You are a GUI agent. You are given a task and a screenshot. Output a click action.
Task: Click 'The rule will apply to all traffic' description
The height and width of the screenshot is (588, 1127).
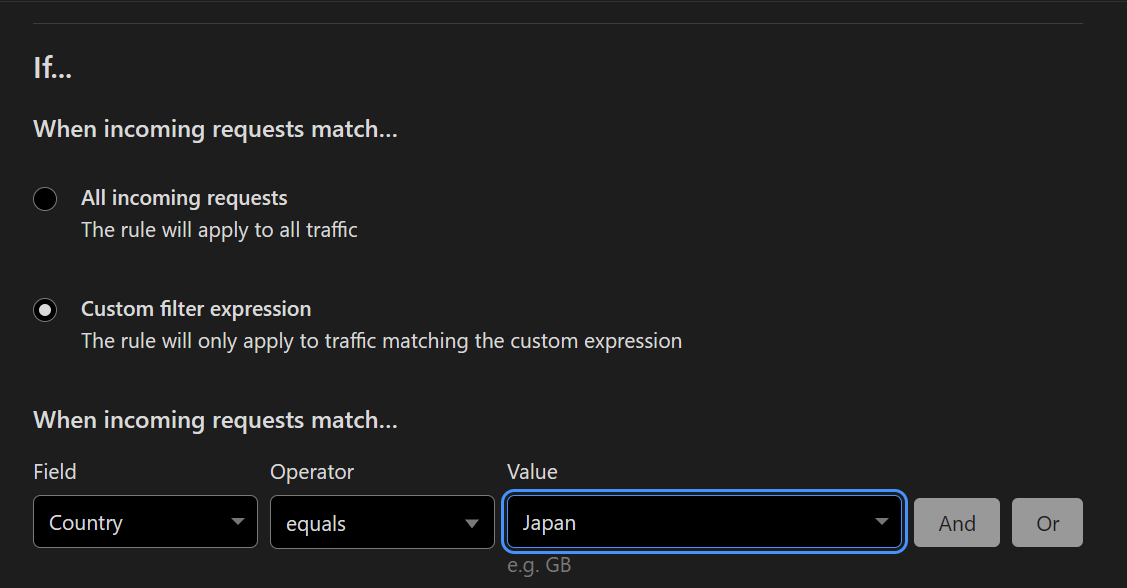pyautogui.click(x=219, y=230)
